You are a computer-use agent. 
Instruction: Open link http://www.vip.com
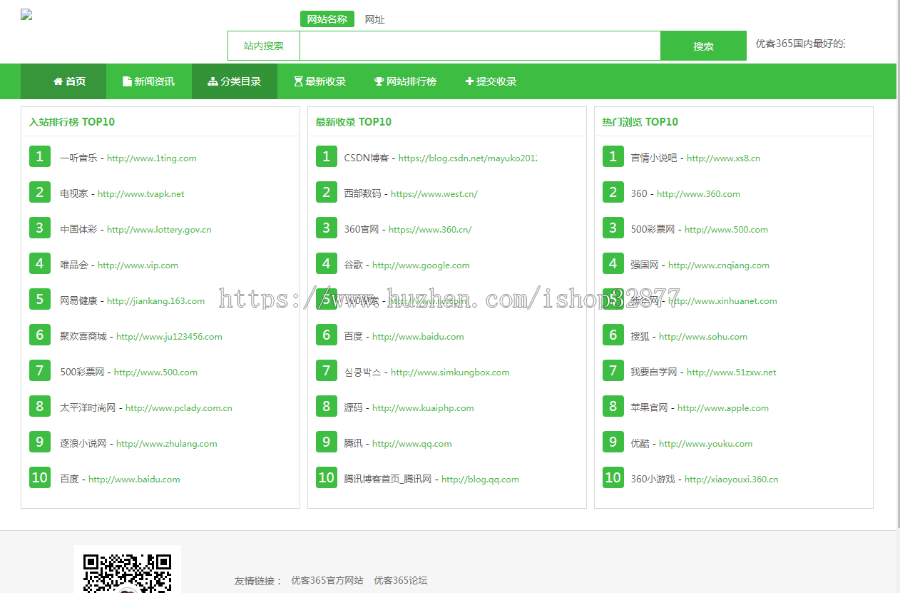138,265
